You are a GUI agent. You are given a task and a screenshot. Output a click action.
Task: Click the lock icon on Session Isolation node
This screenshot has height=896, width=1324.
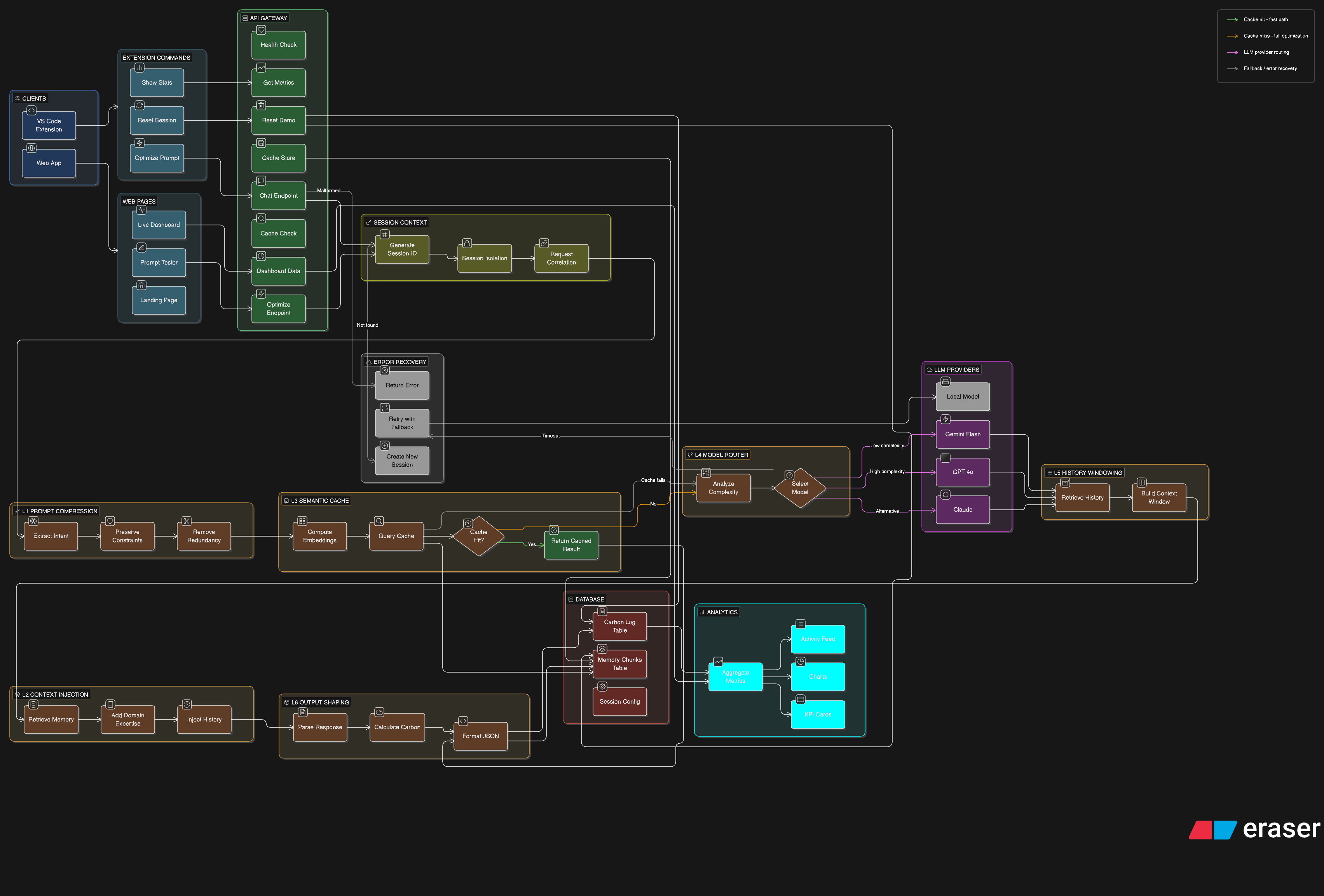click(x=467, y=243)
